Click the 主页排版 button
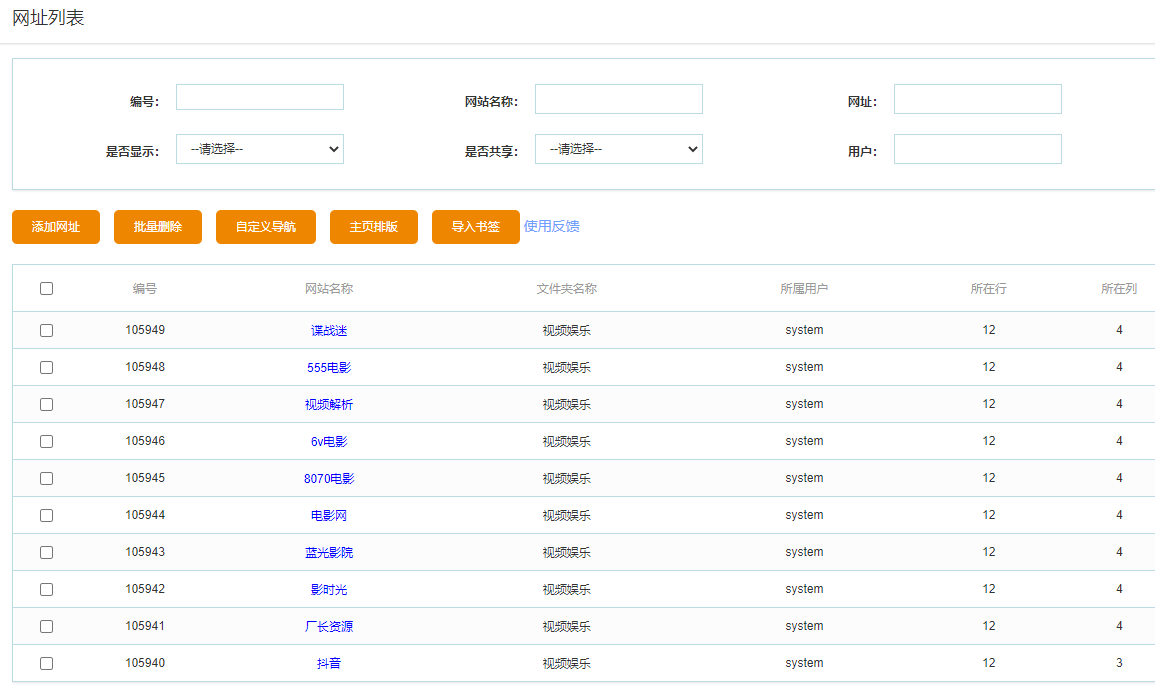The image size is (1155, 698). [373, 227]
